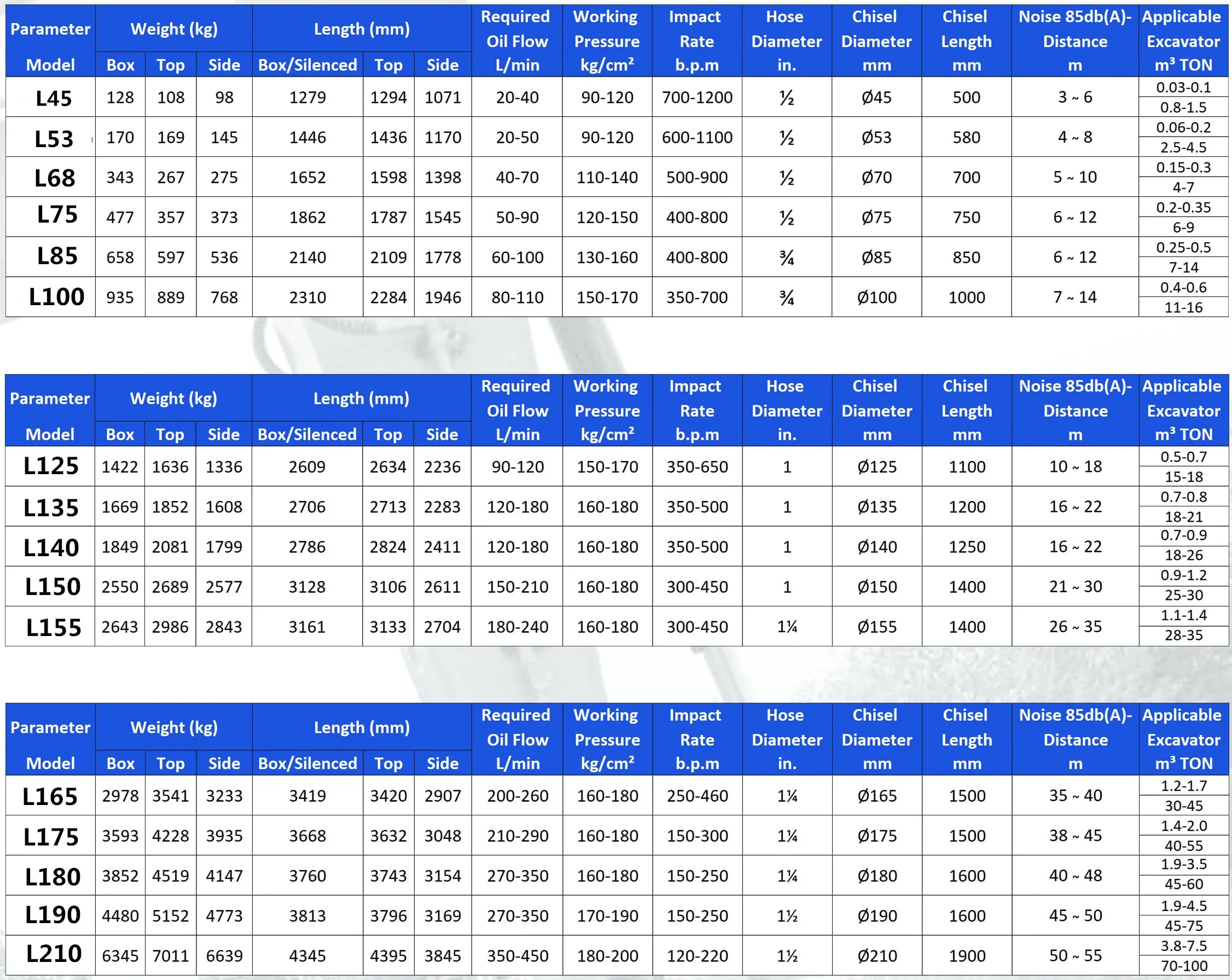Screen dimensions: 1232x980
Task: Click the Length (mm) header in second table
Action: tap(361, 399)
